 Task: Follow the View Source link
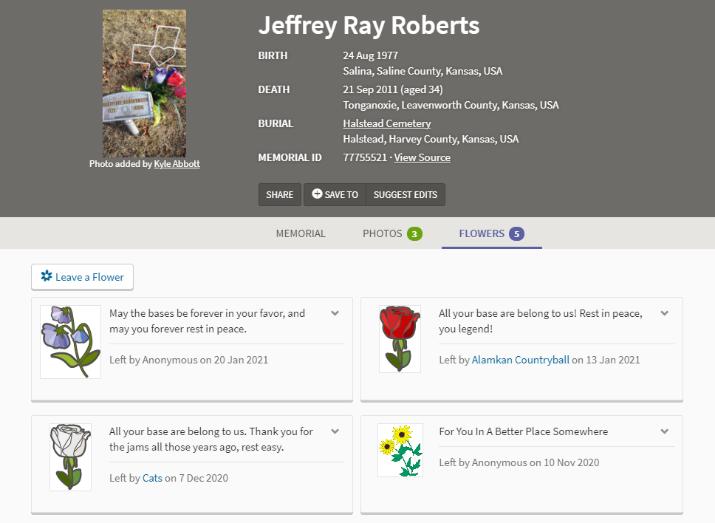click(422, 157)
